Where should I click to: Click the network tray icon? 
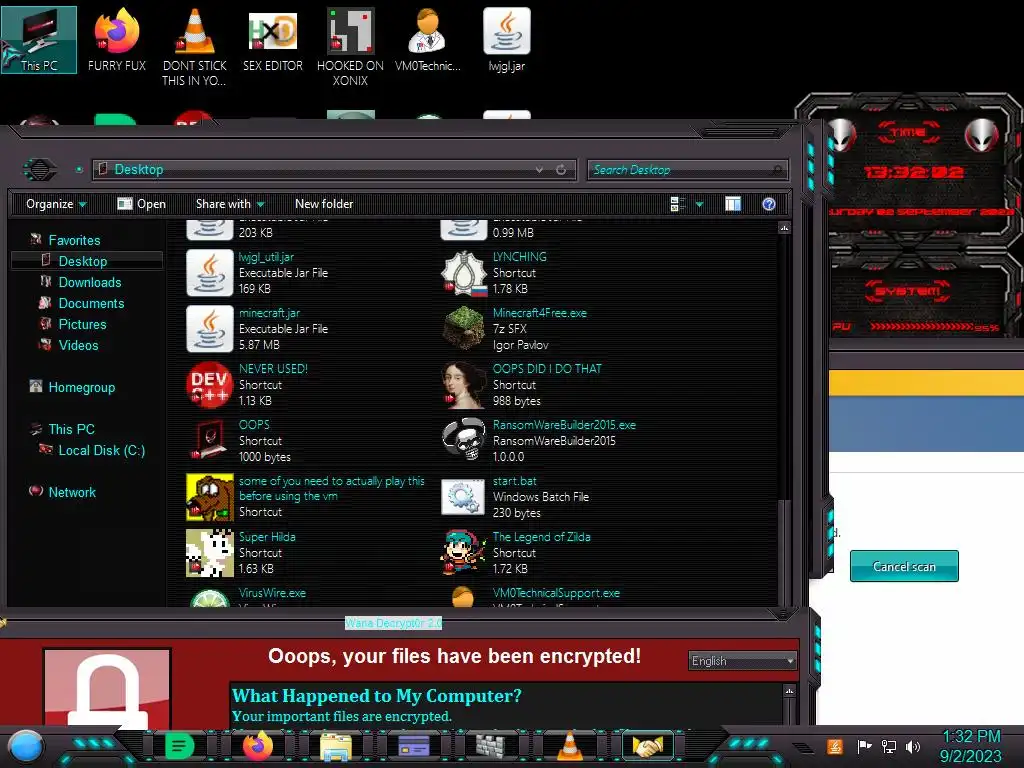point(889,746)
